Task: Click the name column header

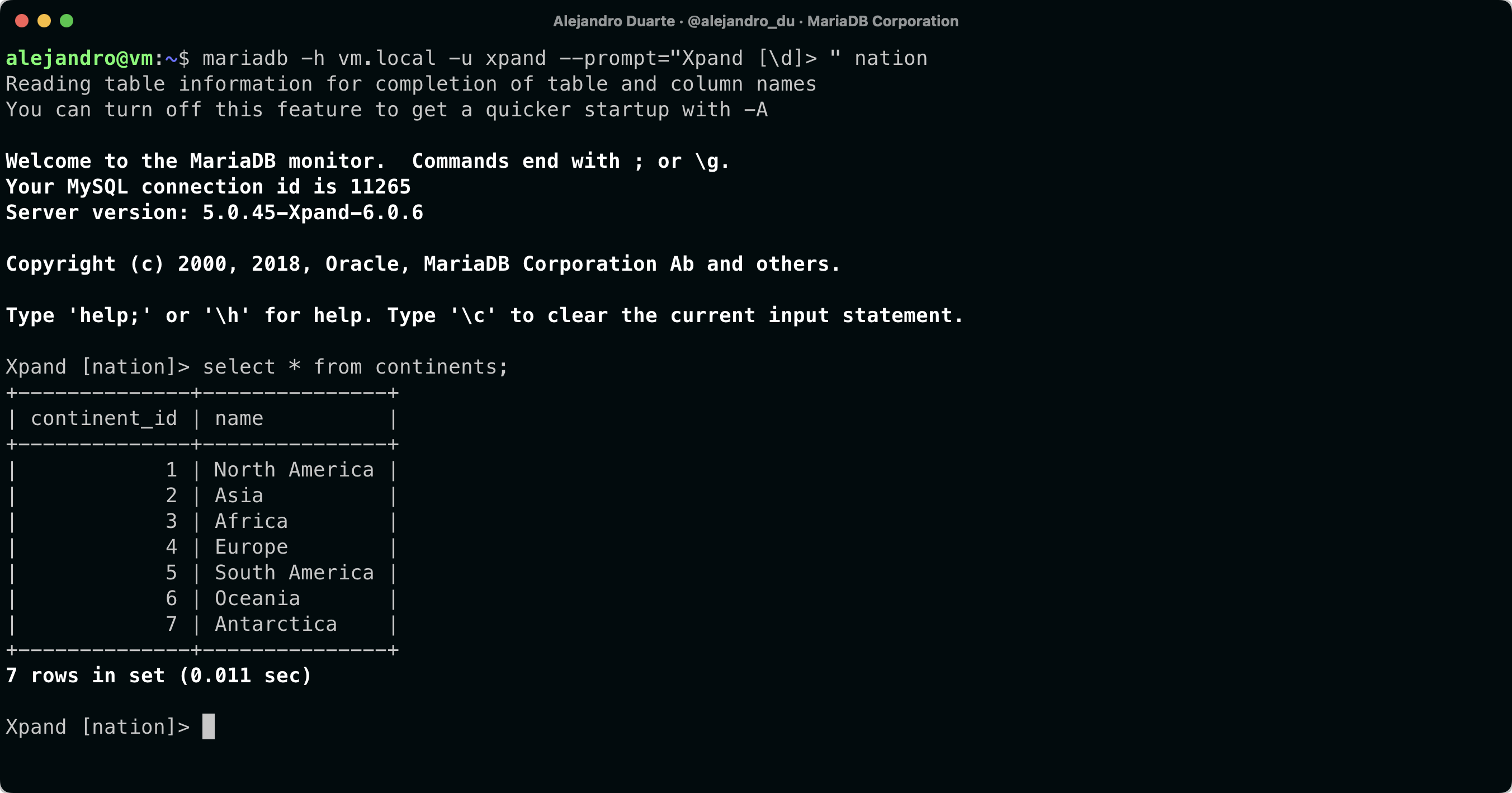Action: (x=239, y=418)
